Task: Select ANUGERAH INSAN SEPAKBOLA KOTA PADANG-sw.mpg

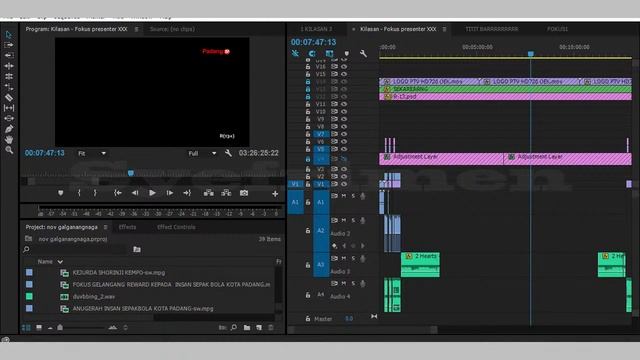Action: coord(143,309)
